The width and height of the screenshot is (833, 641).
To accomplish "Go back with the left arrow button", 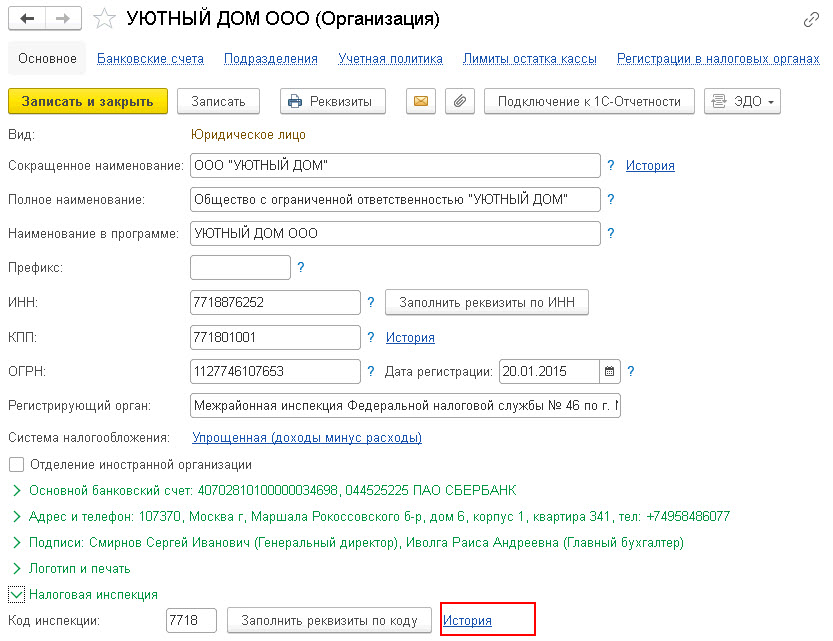I will tap(27, 19).
